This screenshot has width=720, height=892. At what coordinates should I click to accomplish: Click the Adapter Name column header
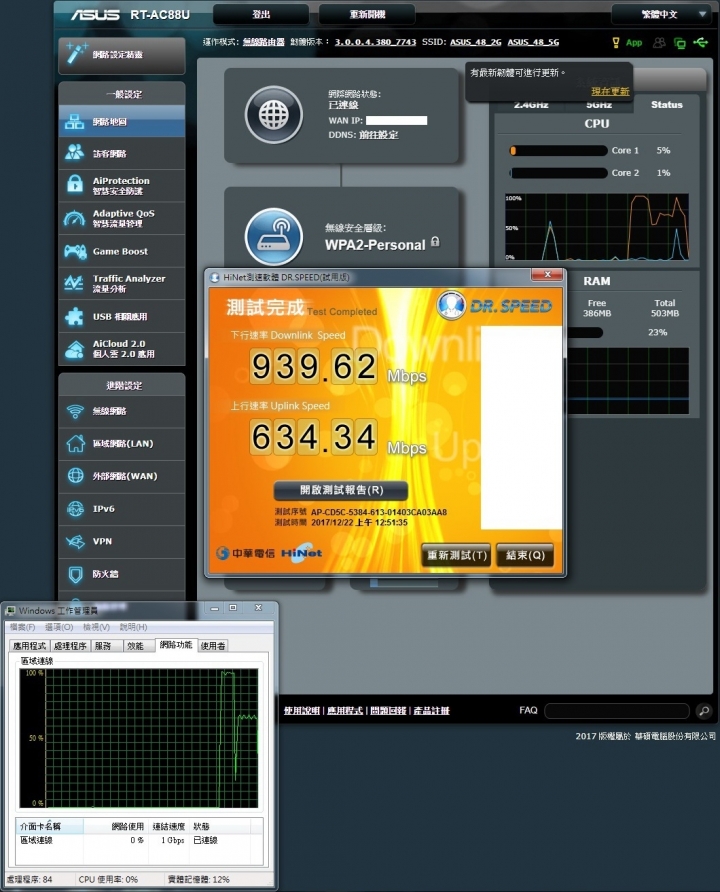(x=50, y=826)
